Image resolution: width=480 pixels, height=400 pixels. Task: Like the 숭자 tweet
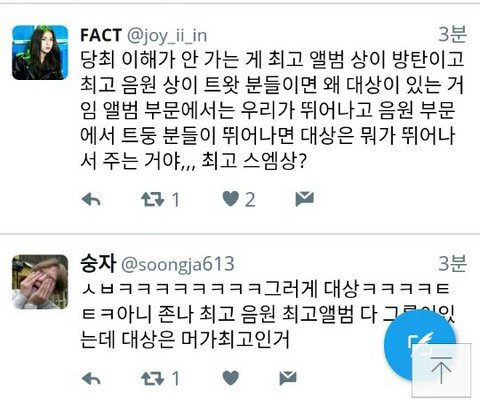click(x=231, y=378)
